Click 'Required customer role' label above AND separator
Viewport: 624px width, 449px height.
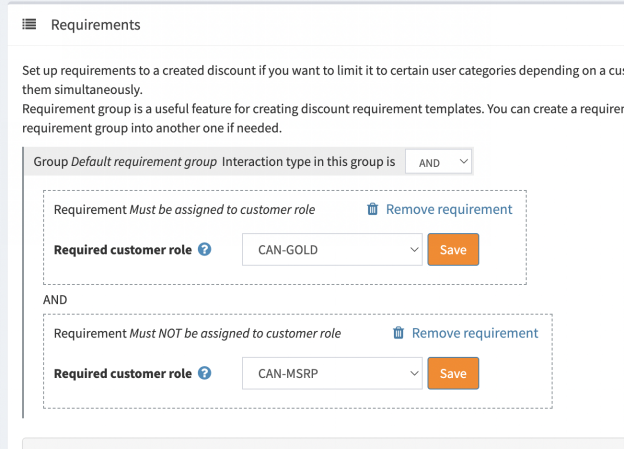pos(122,249)
